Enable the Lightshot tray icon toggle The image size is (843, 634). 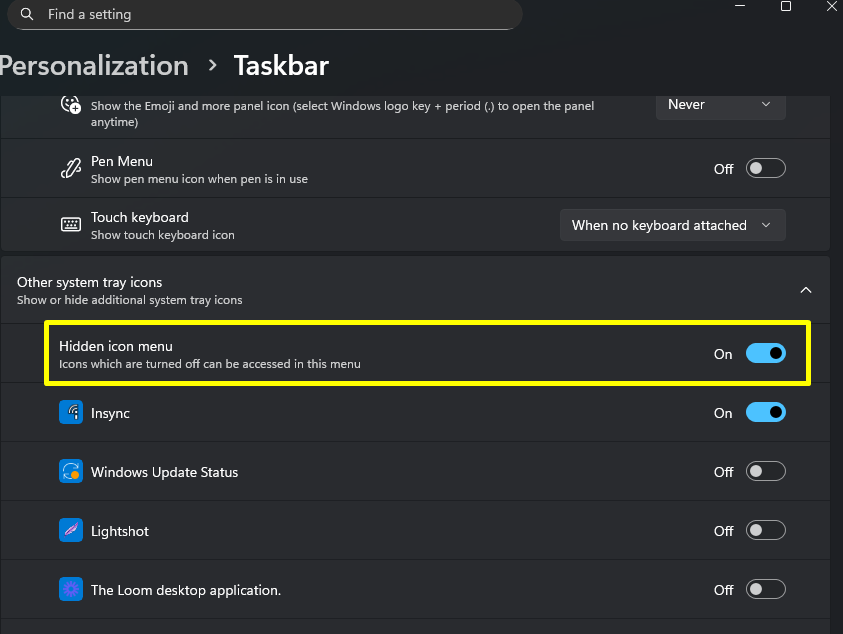point(765,531)
